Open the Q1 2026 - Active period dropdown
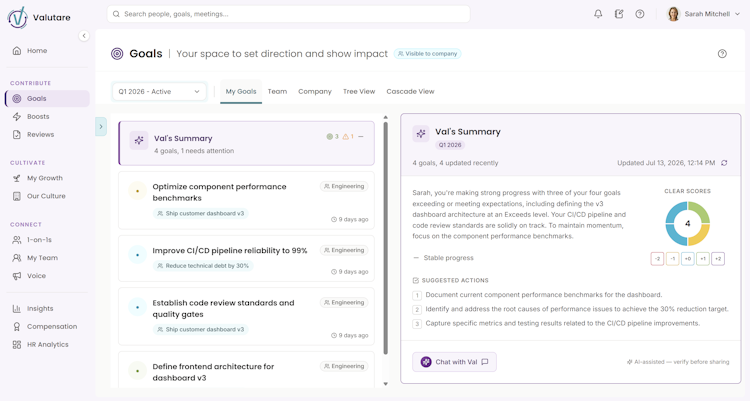The height and width of the screenshot is (401, 750). [159, 91]
